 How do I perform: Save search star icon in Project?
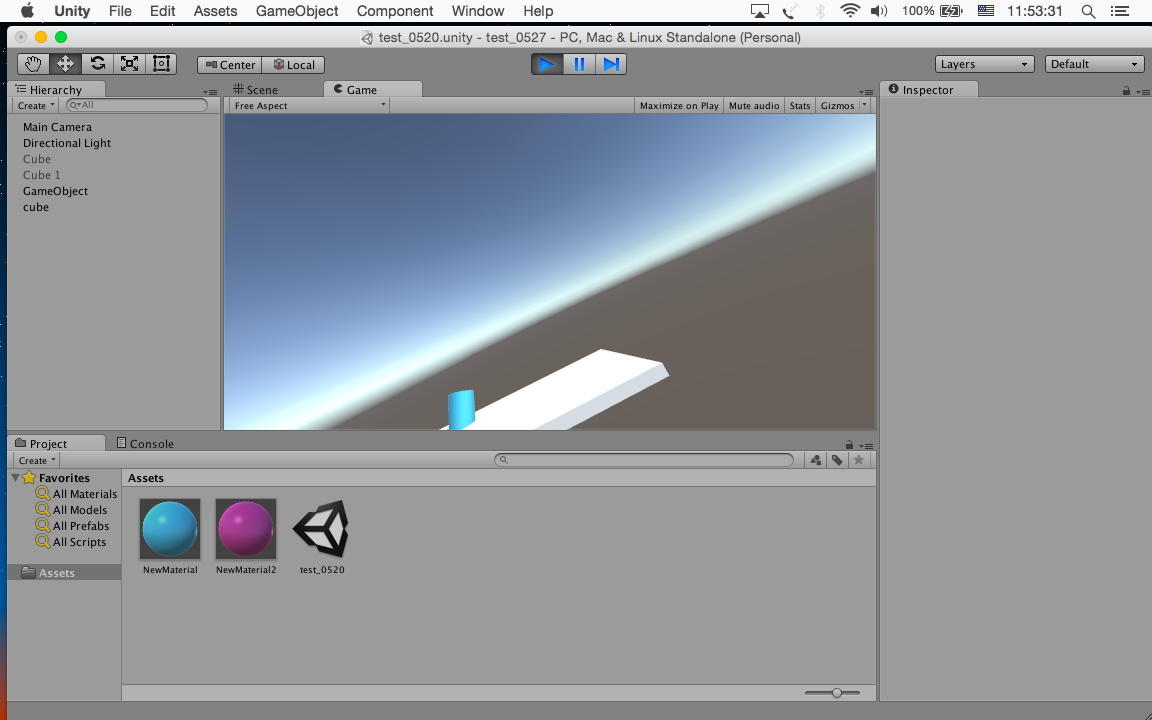tap(858, 460)
